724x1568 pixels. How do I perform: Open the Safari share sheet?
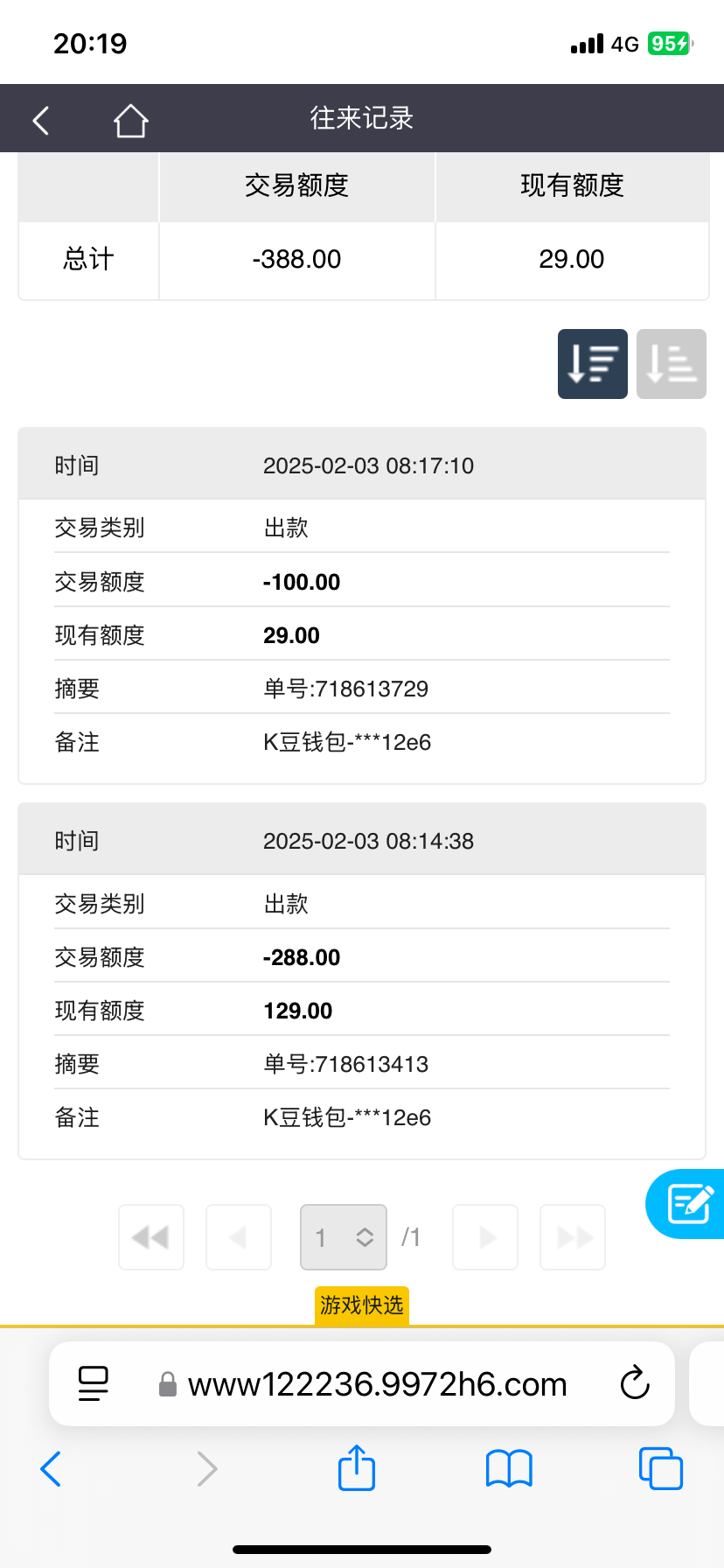pyautogui.click(x=357, y=1468)
